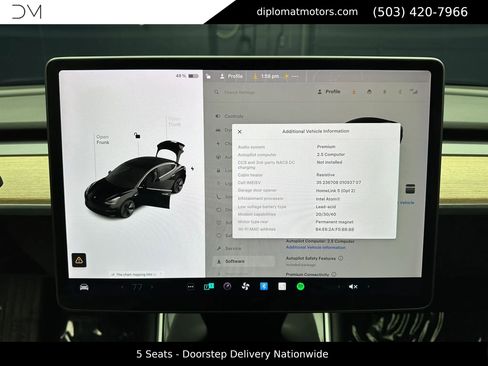Close the Additional Vehicle Information dialog
This screenshot has width=488, height=366.
pos(239,132)
